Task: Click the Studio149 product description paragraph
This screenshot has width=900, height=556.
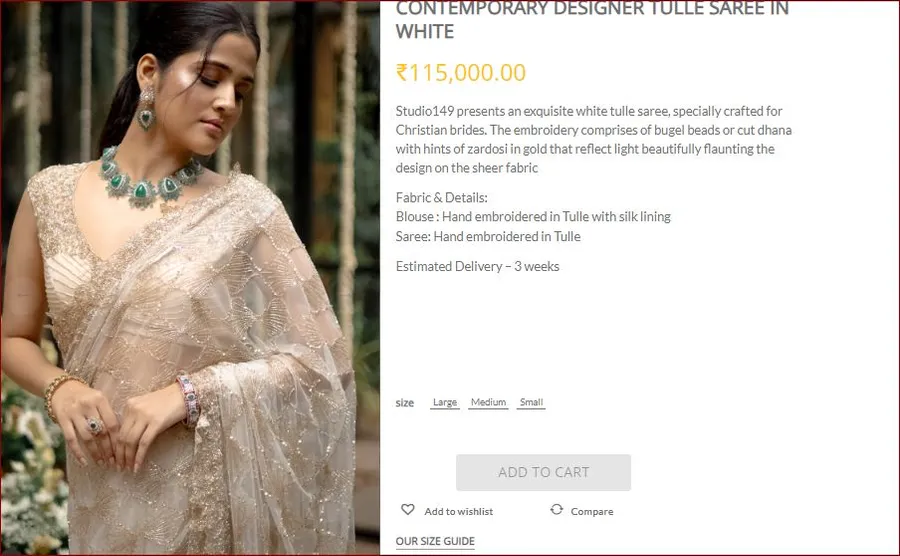Action: click(593, 139)
